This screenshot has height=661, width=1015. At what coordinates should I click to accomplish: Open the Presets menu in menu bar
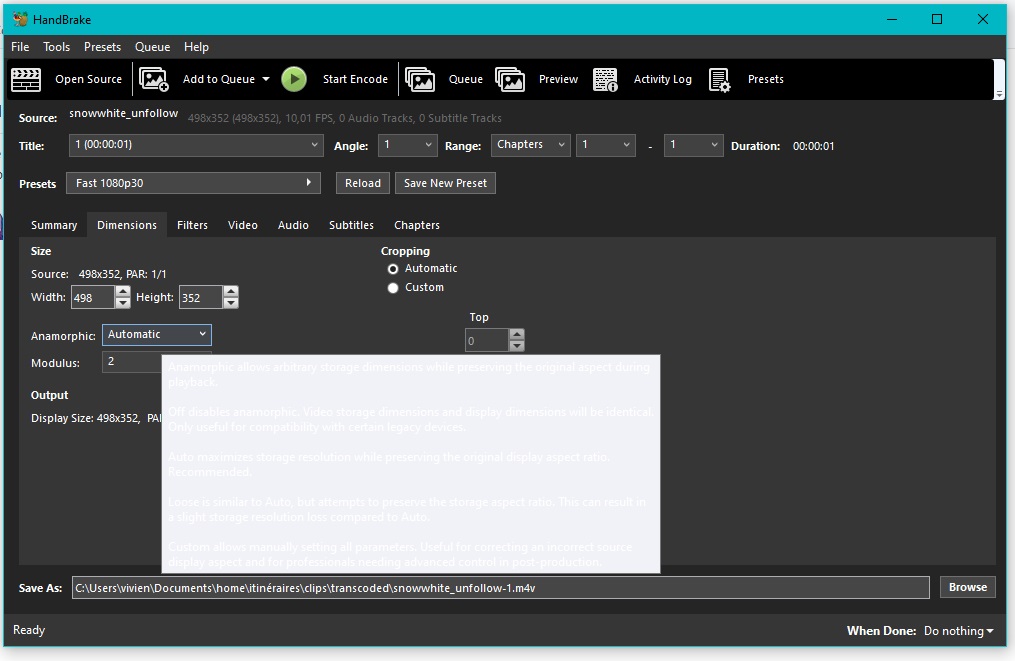coord(102,47)
